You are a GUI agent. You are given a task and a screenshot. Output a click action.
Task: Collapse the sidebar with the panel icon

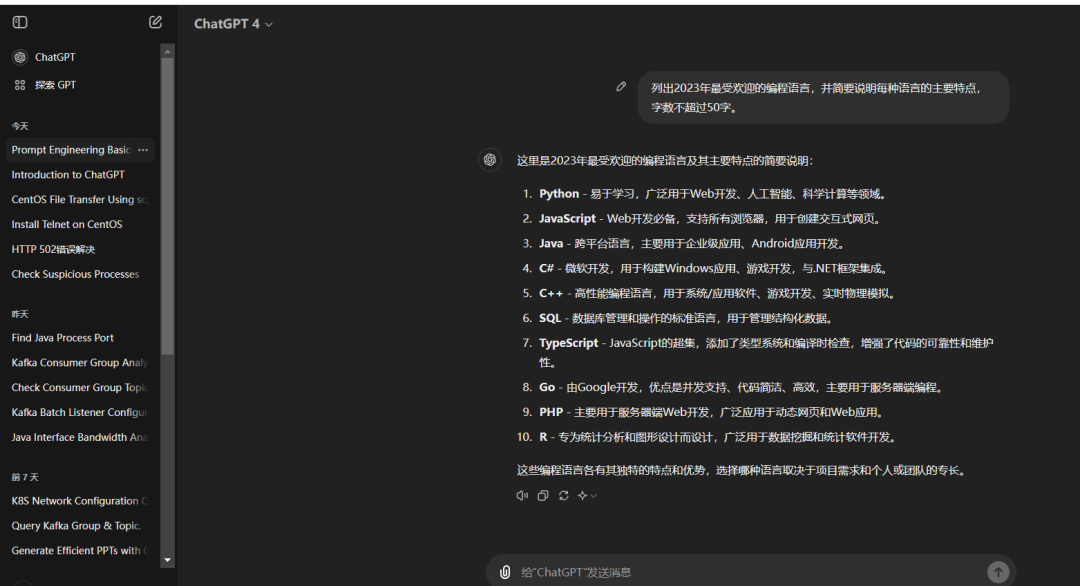click(20, 23)
